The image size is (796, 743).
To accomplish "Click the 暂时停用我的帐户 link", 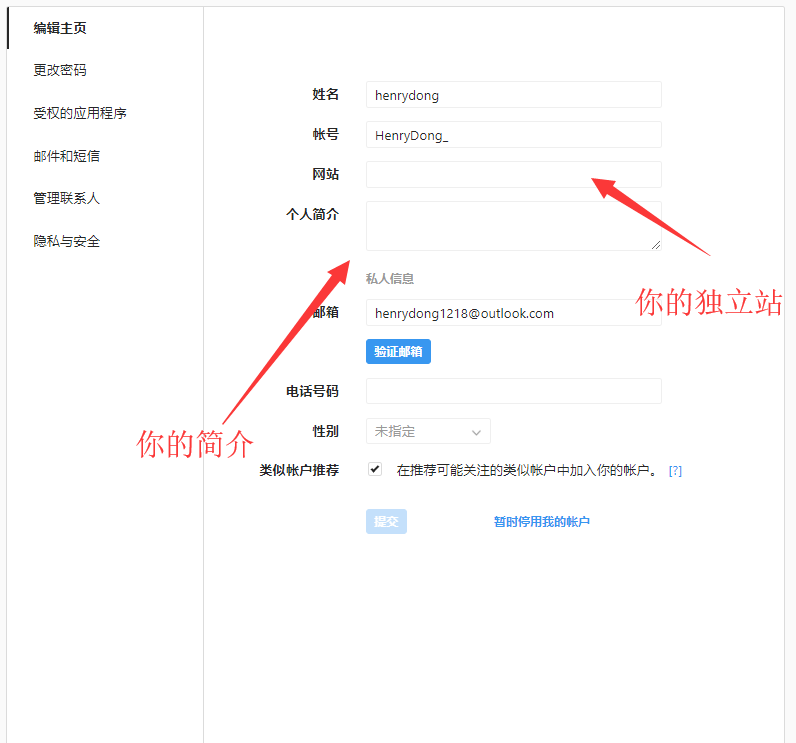I will [x=541, y=522].
